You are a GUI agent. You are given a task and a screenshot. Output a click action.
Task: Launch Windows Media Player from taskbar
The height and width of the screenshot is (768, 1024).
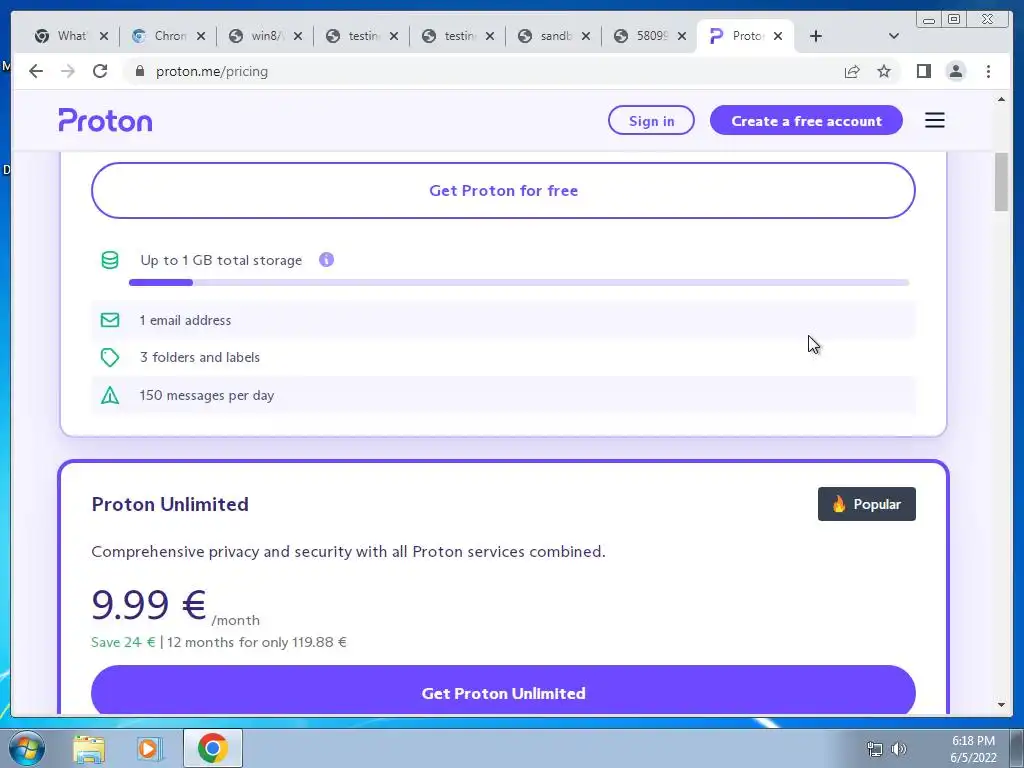coord(150,749)
